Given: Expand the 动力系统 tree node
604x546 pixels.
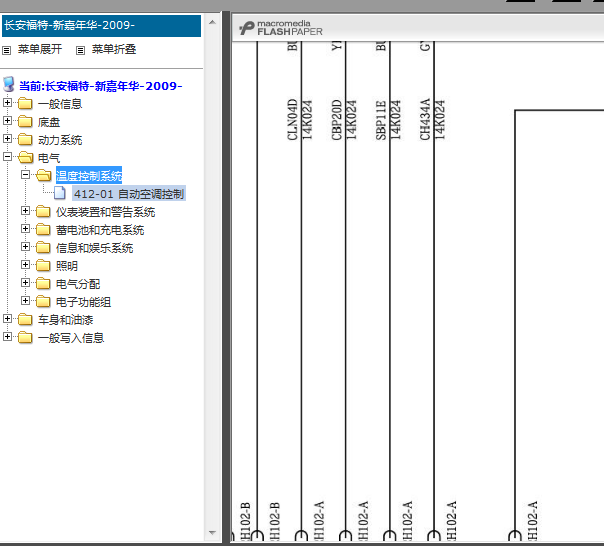Looking at the screenshot, I should pos(7,138).
